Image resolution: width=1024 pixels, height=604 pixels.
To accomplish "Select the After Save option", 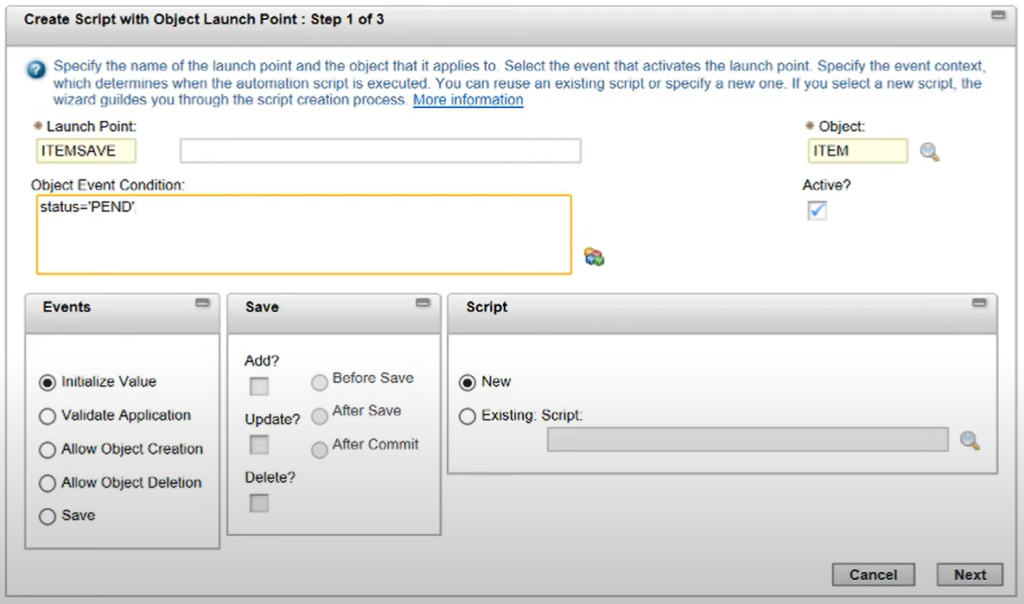I will (319, 416).
